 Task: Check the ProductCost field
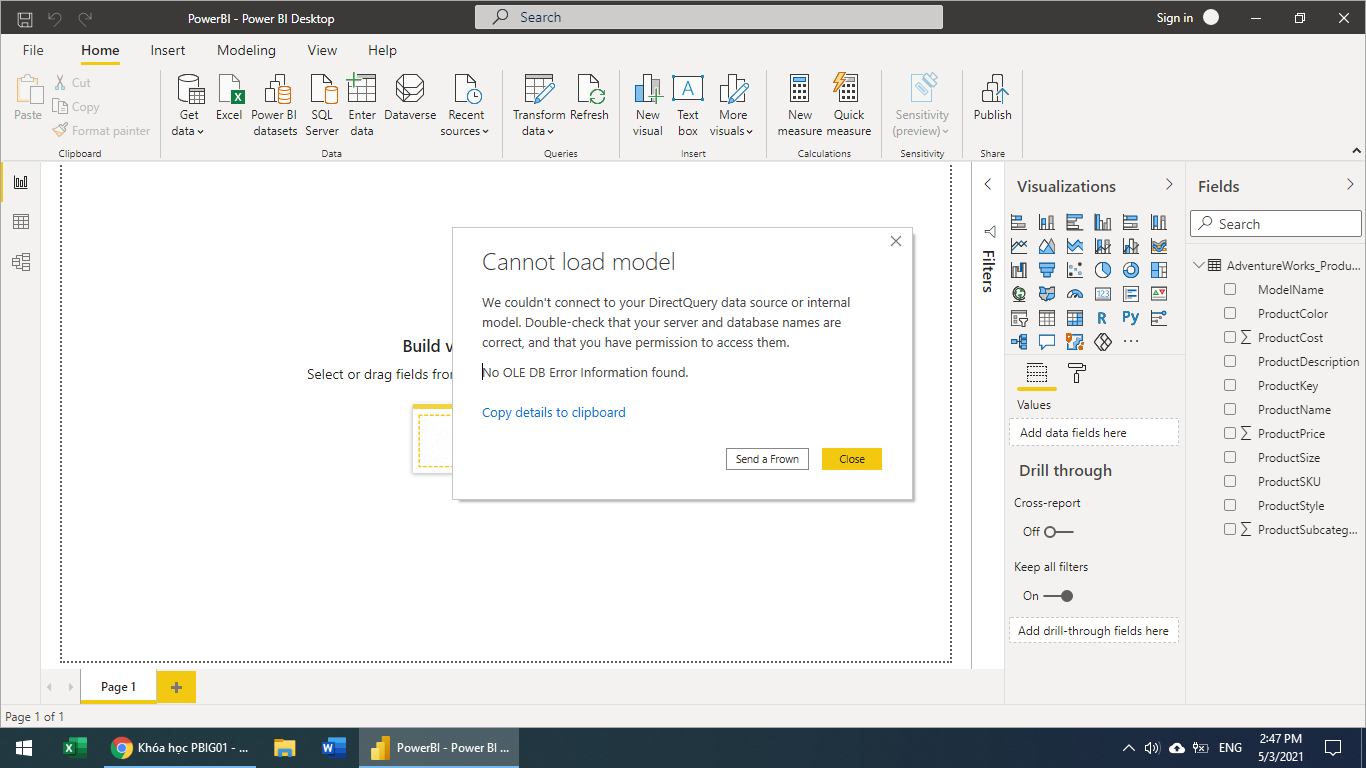click(x=1230, y=337)
